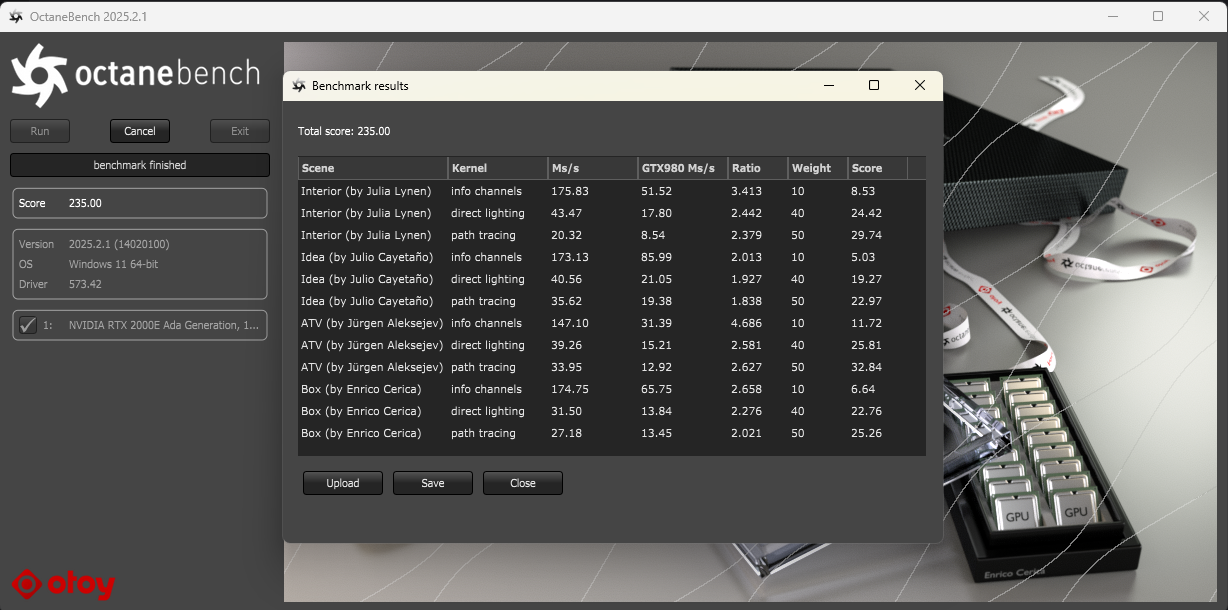
Task: Select the ATV direct lighting row
Action: click(x=612, y=345)
